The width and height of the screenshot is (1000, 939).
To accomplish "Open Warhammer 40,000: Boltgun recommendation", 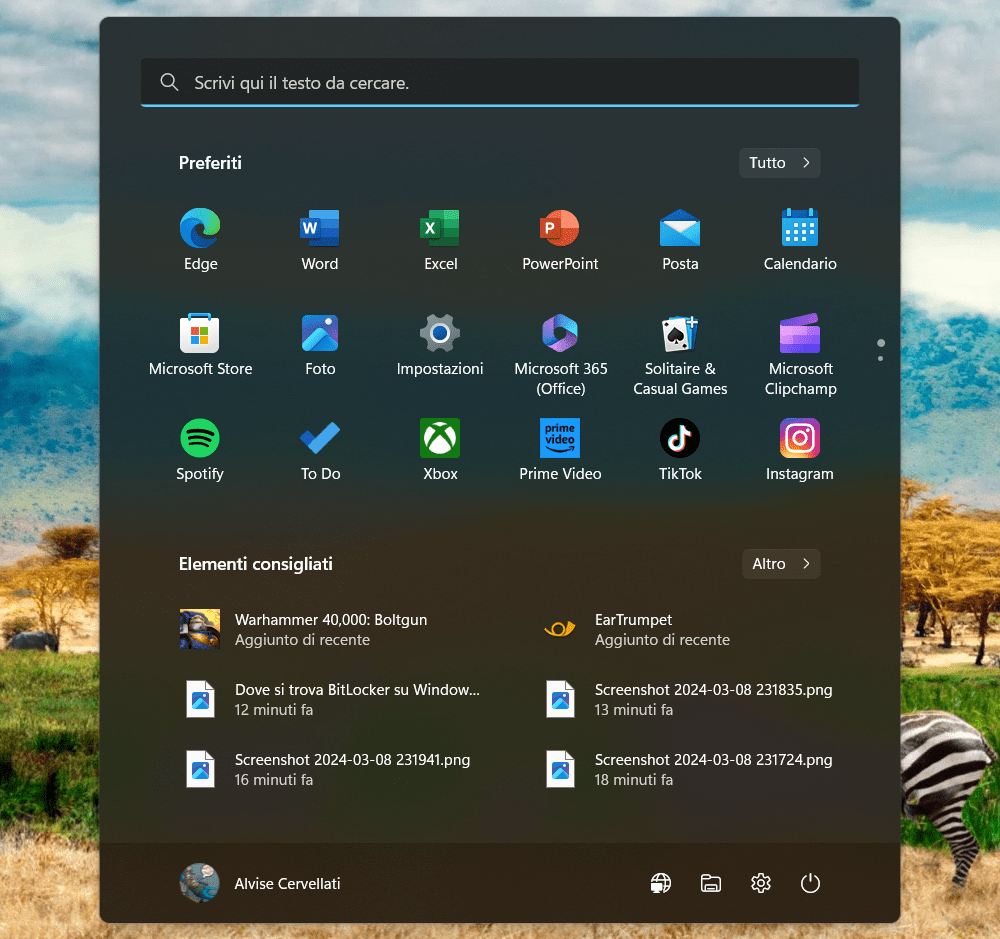I will tap(330, 629).
